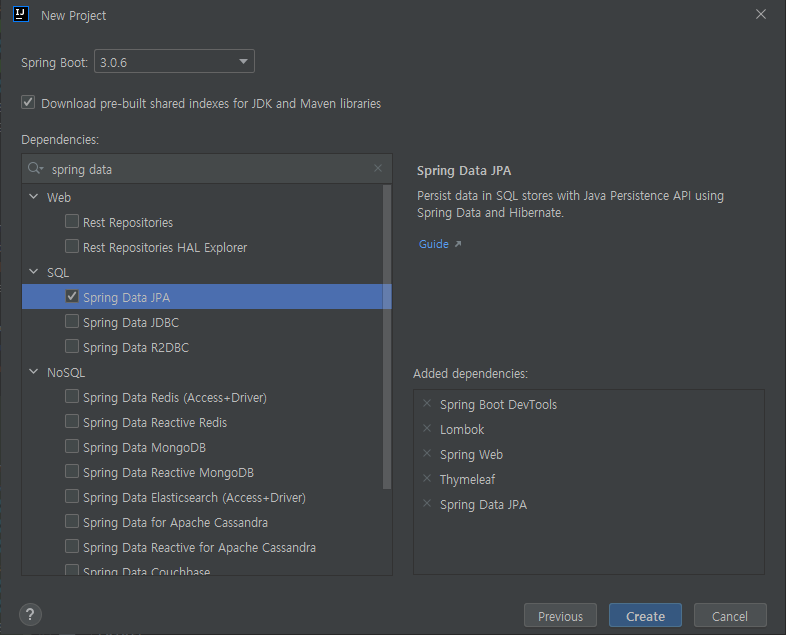Click the IntelliJ IDEA logo icon
The image size is (786, 635).
point(21,14)
